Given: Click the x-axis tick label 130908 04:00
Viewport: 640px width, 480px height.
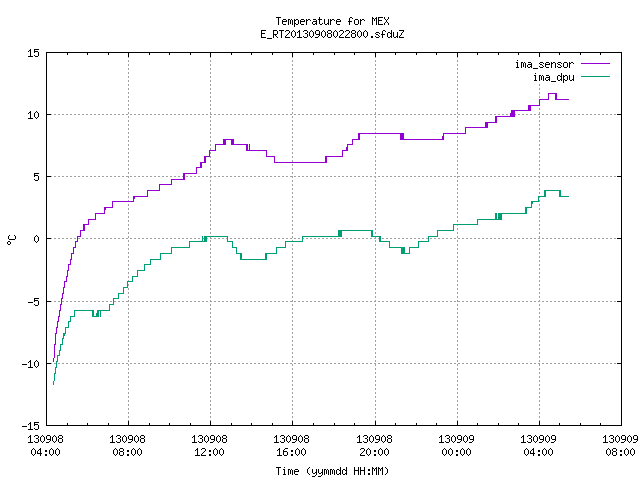Looking at the screenshot, I should pos(45,445).
